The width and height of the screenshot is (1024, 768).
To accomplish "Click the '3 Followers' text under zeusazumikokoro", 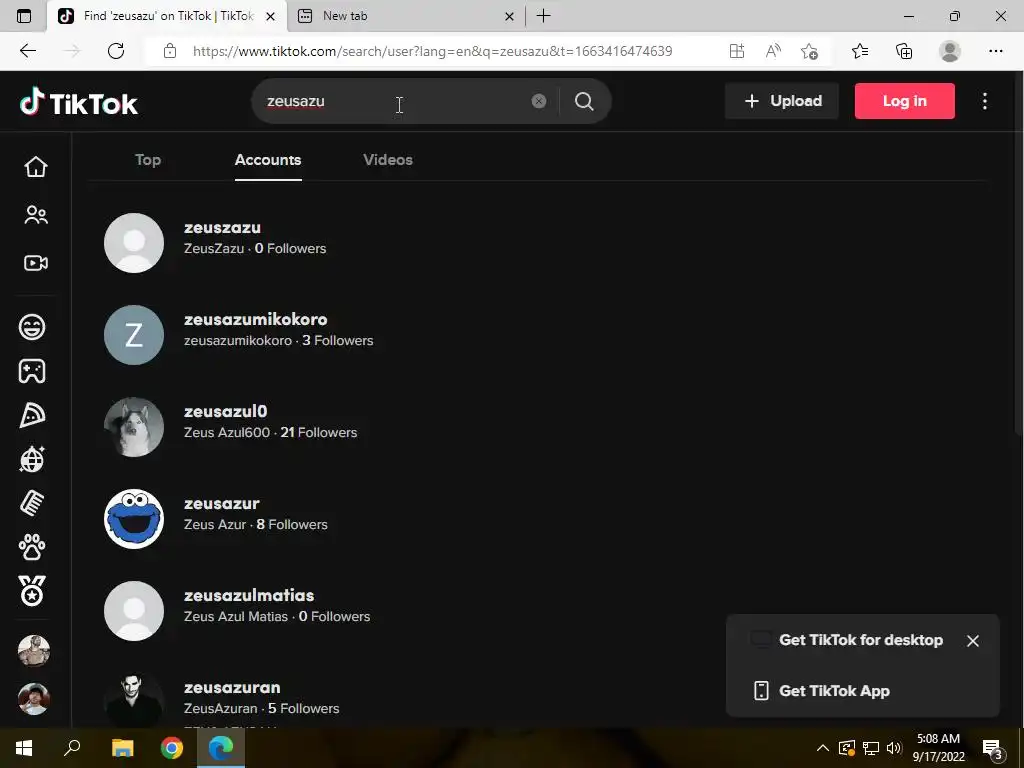I will point(338,341).
